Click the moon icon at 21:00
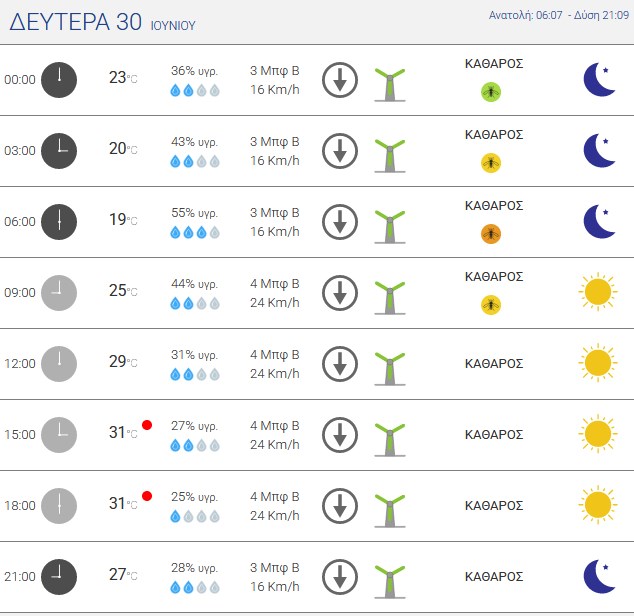This screenshot has height=616, width=634. (600, 576)
